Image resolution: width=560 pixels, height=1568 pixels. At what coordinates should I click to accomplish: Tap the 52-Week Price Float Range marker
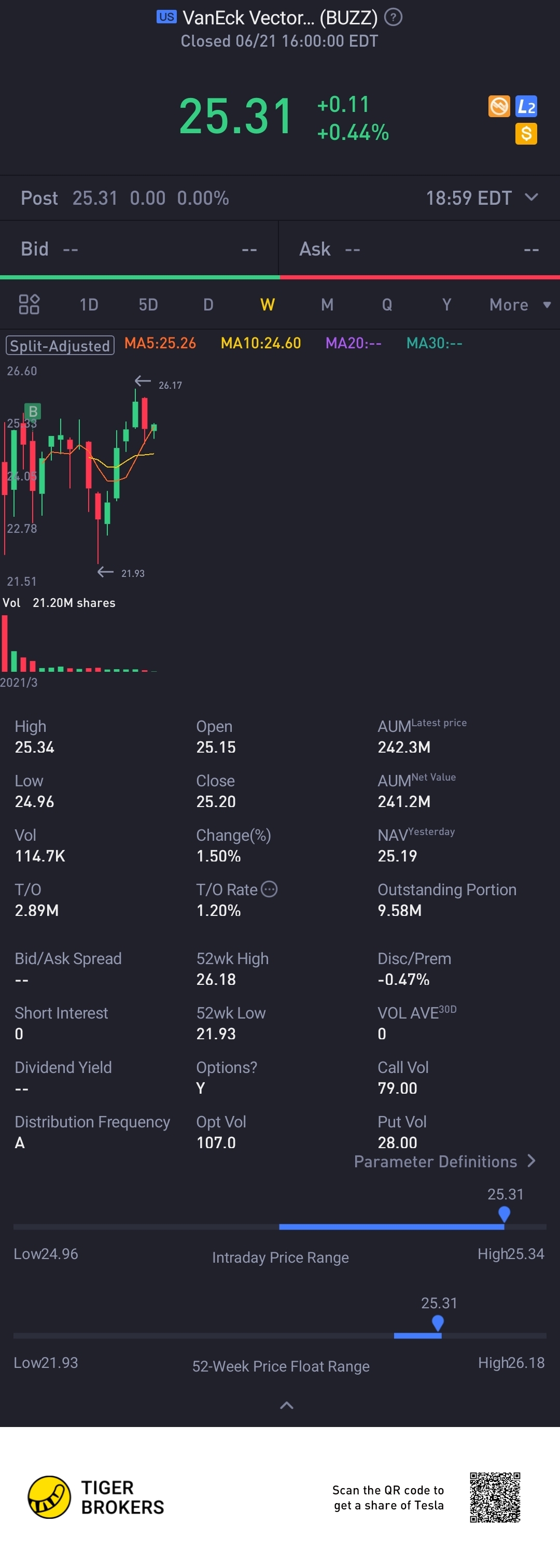coord(438,1323)
